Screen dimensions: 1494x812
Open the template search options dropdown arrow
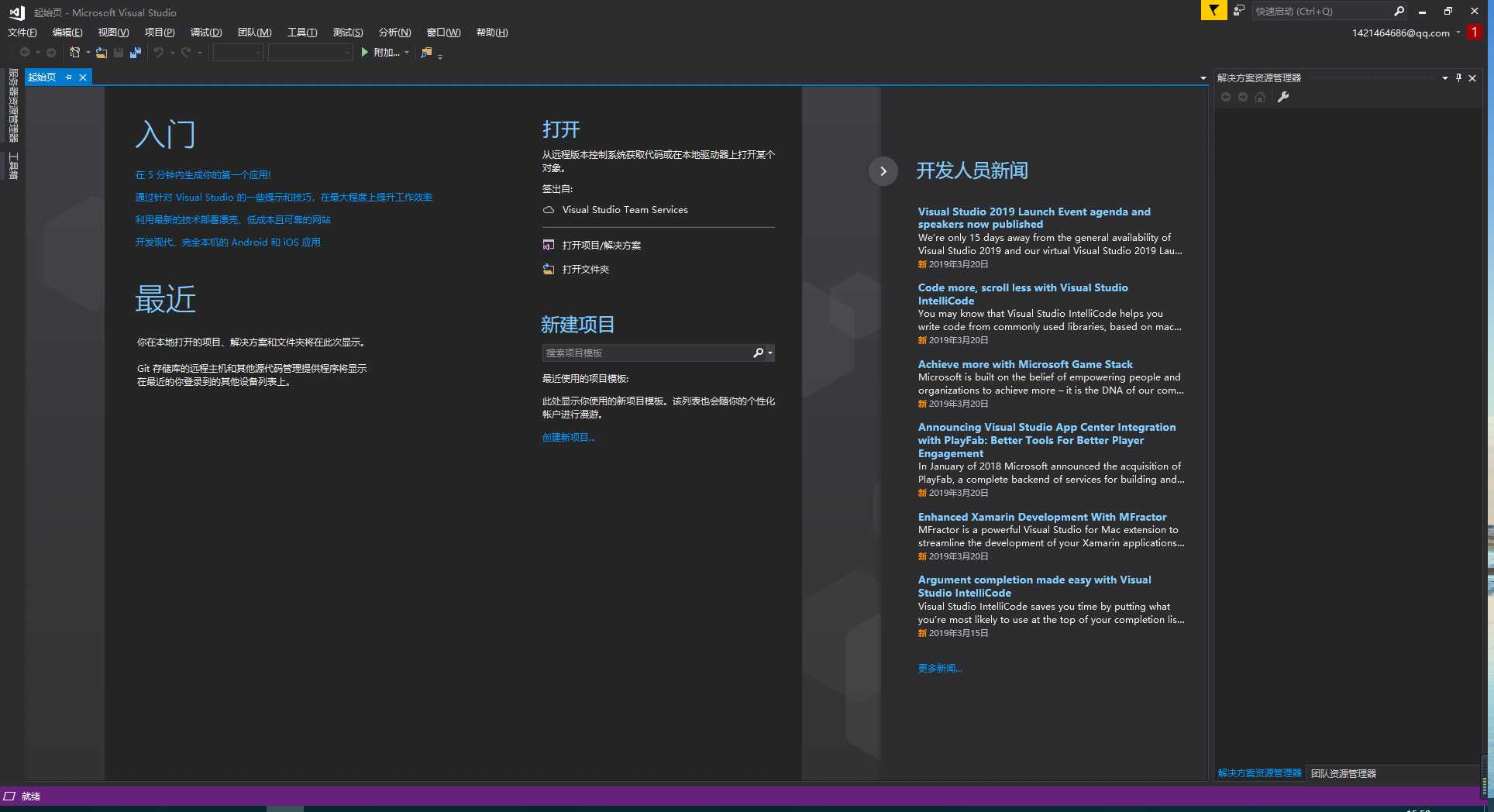tap(769, 353)
